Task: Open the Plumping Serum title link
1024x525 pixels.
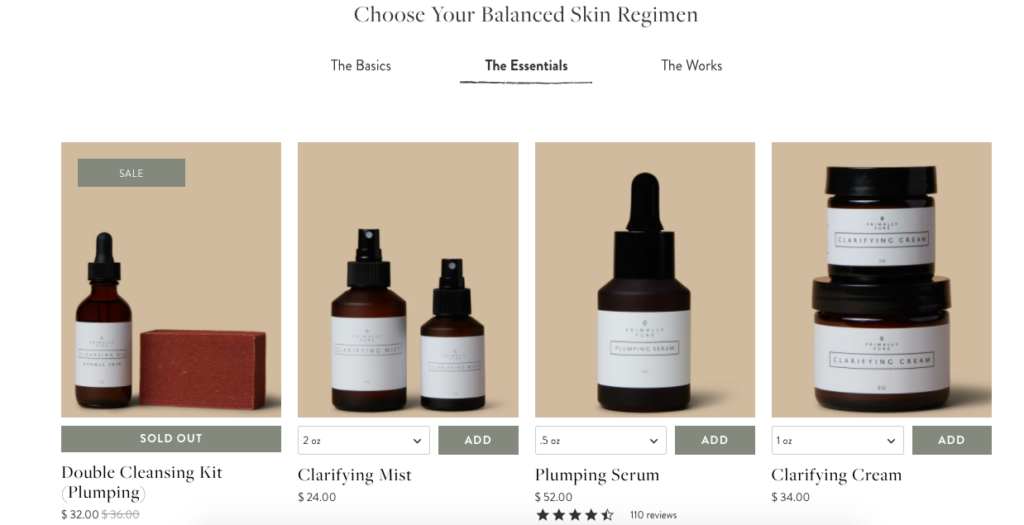Action: coord(597,475)
